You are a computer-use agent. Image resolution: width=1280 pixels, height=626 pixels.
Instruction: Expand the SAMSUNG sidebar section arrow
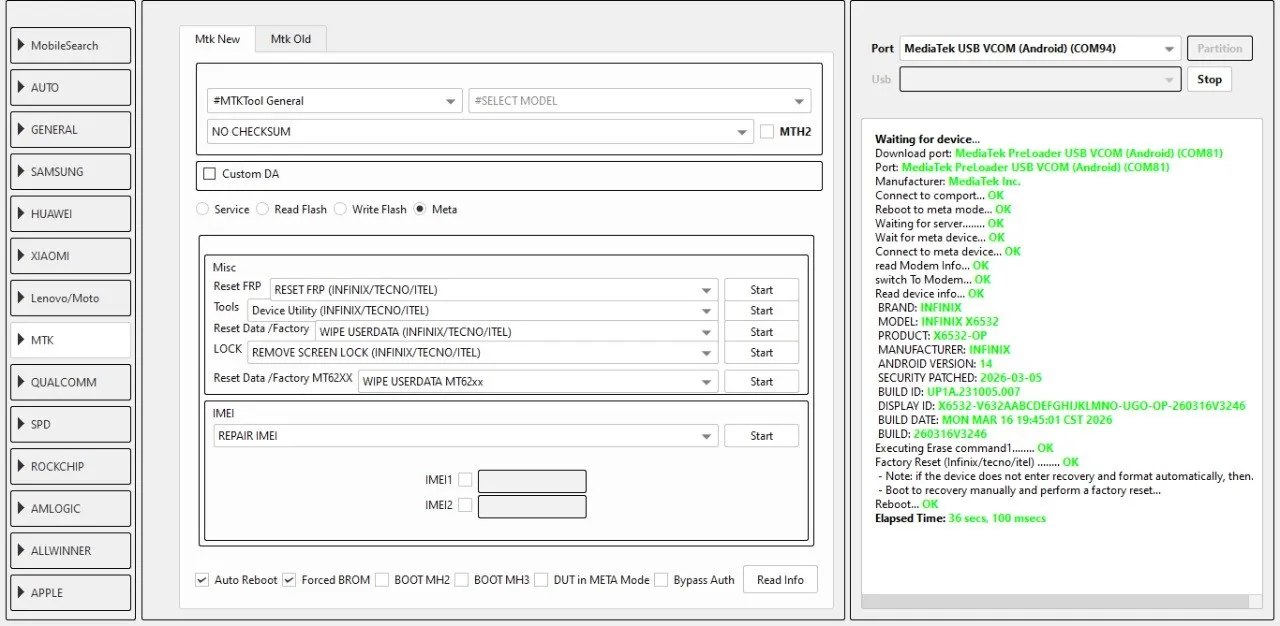point(21,172)
